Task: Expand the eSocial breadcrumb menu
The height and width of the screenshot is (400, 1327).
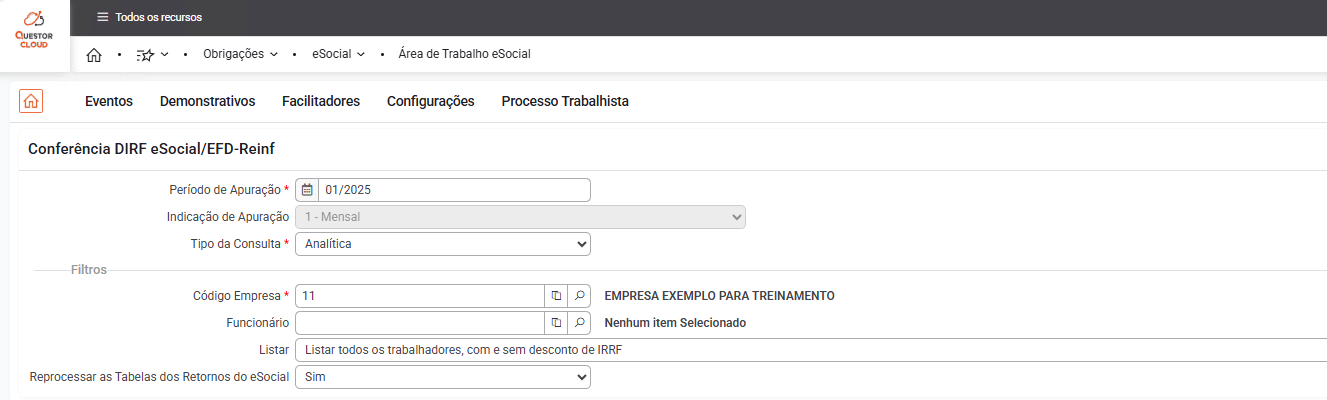Action: point(338,54)
